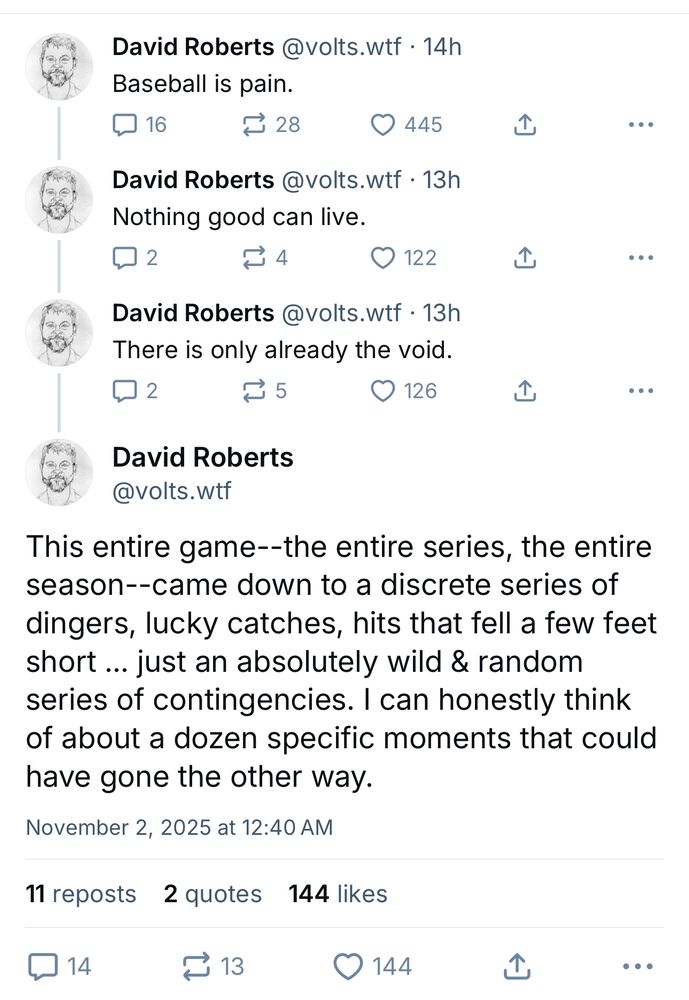Open the options menu on the bottom post

(639, 964)
